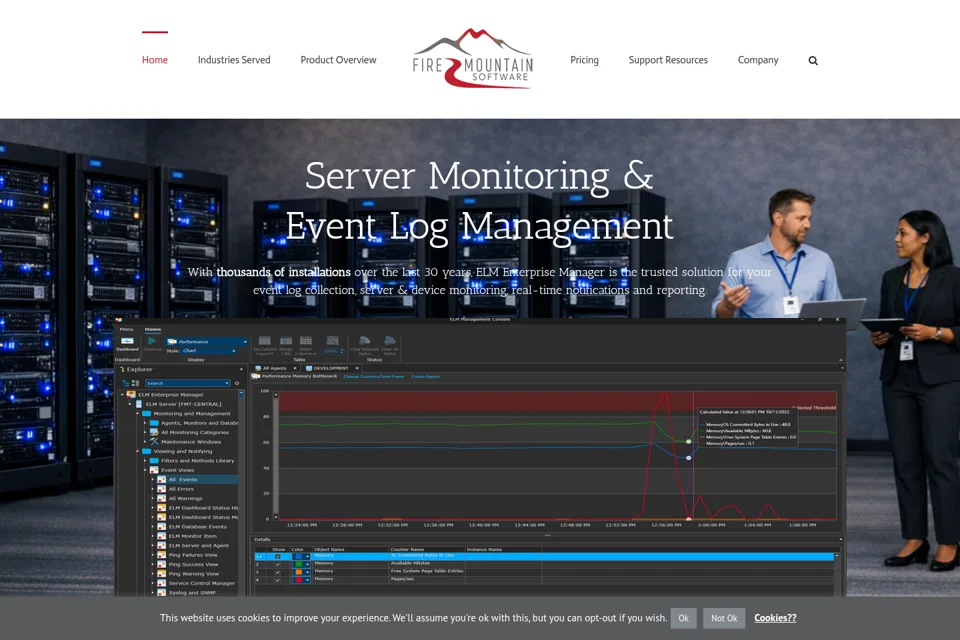
Task: Open the Menu ribbon tab
Action: click(126, 329)
